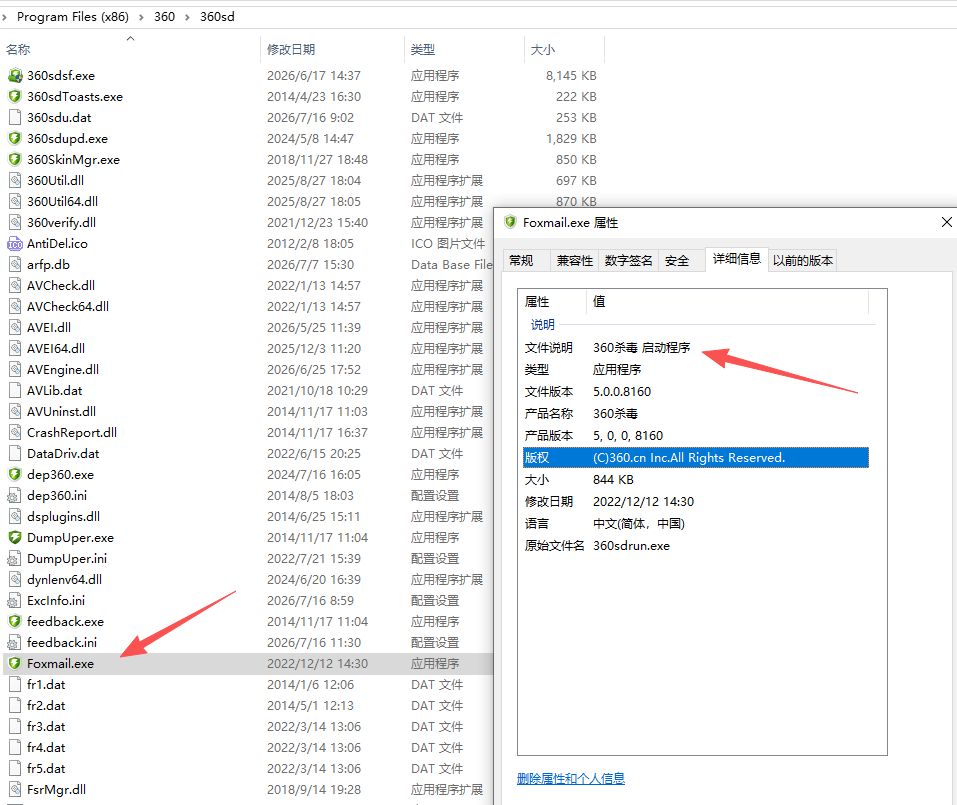Screen dimensions: 957x805
Task: Switch to the 详细信息 tab
Action: click(737, 259)
